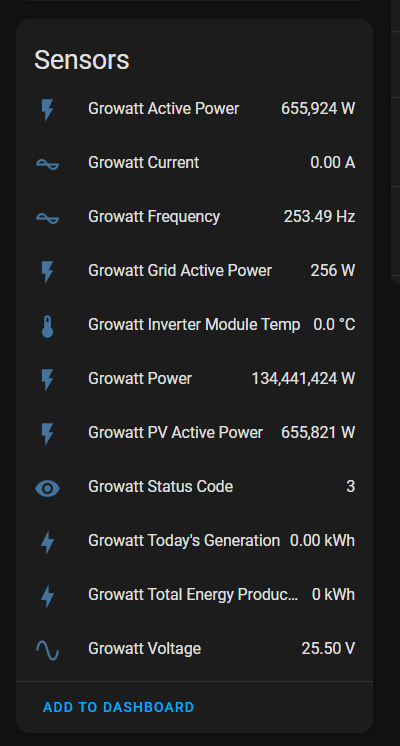The image size is (400, 746).
Task: Click the Today's Generation bolt icon
Action: click(48, 542)
